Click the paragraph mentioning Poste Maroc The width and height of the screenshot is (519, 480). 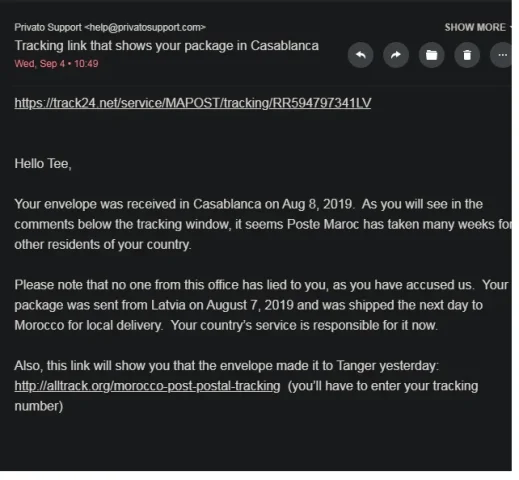263,224
